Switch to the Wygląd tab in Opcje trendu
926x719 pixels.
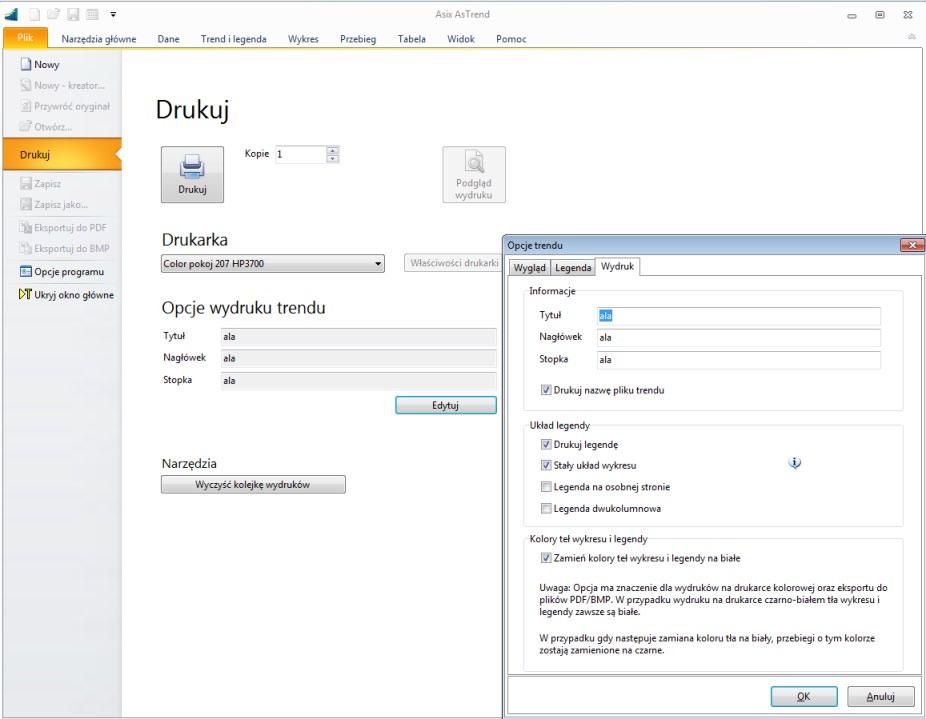(530, 268)
